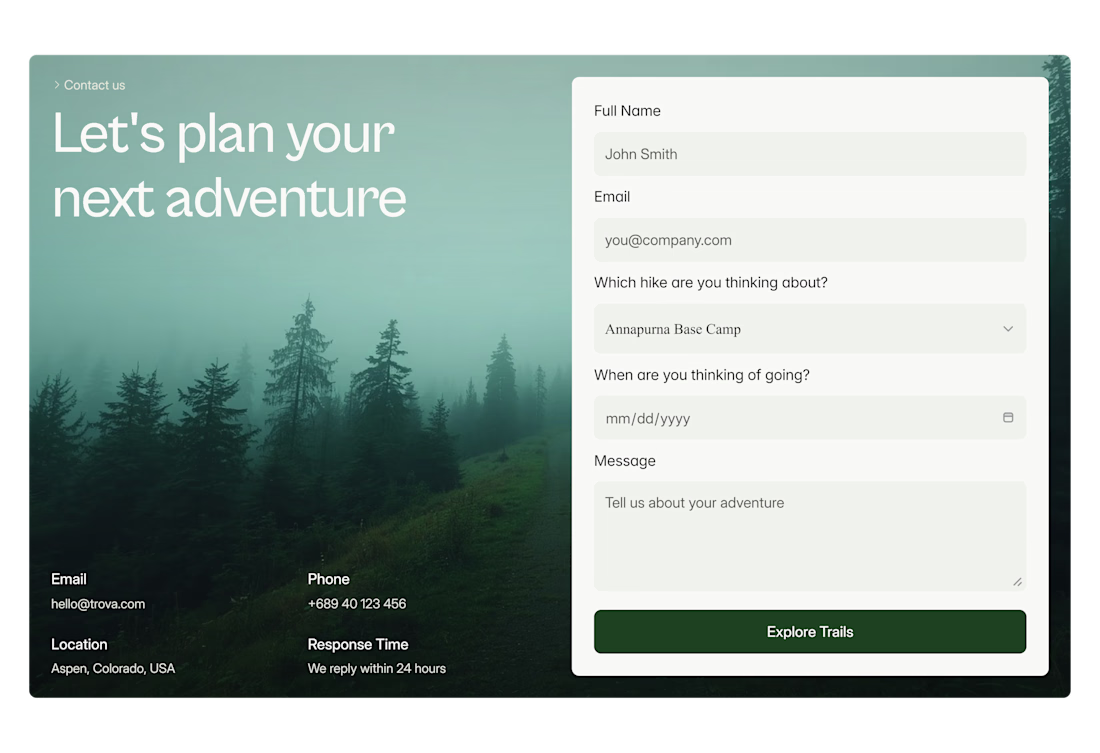Click the Email heading above hello@trova.com

(x=69, y=579)
